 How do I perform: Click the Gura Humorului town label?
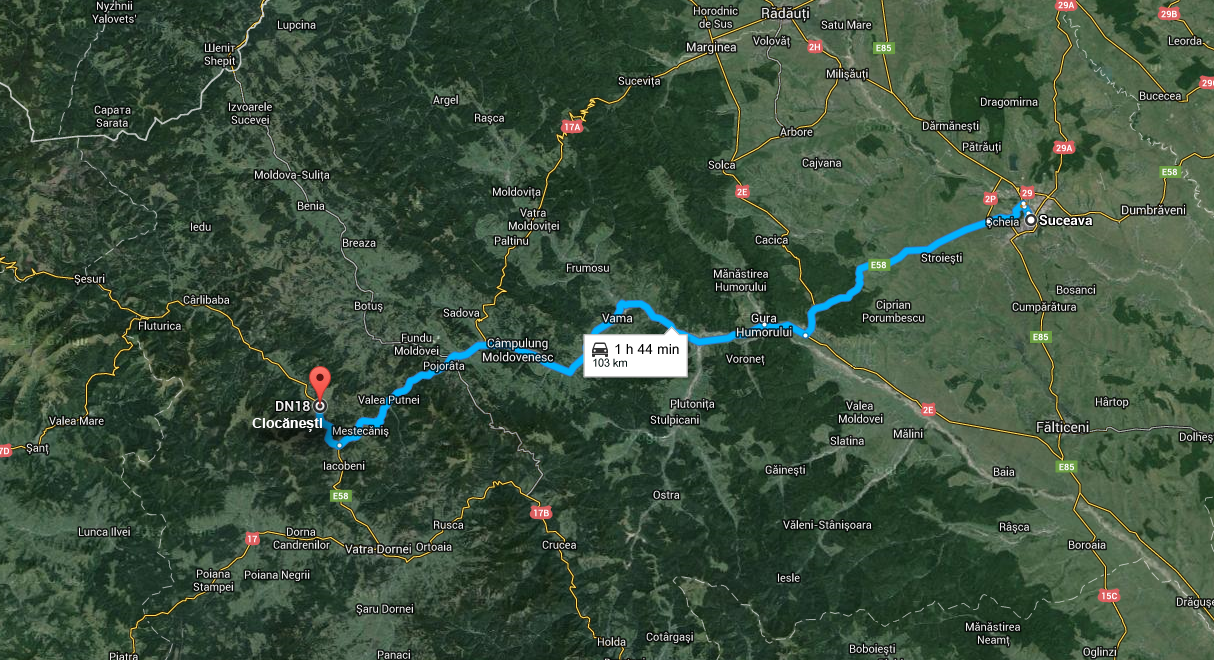(763, 324)
